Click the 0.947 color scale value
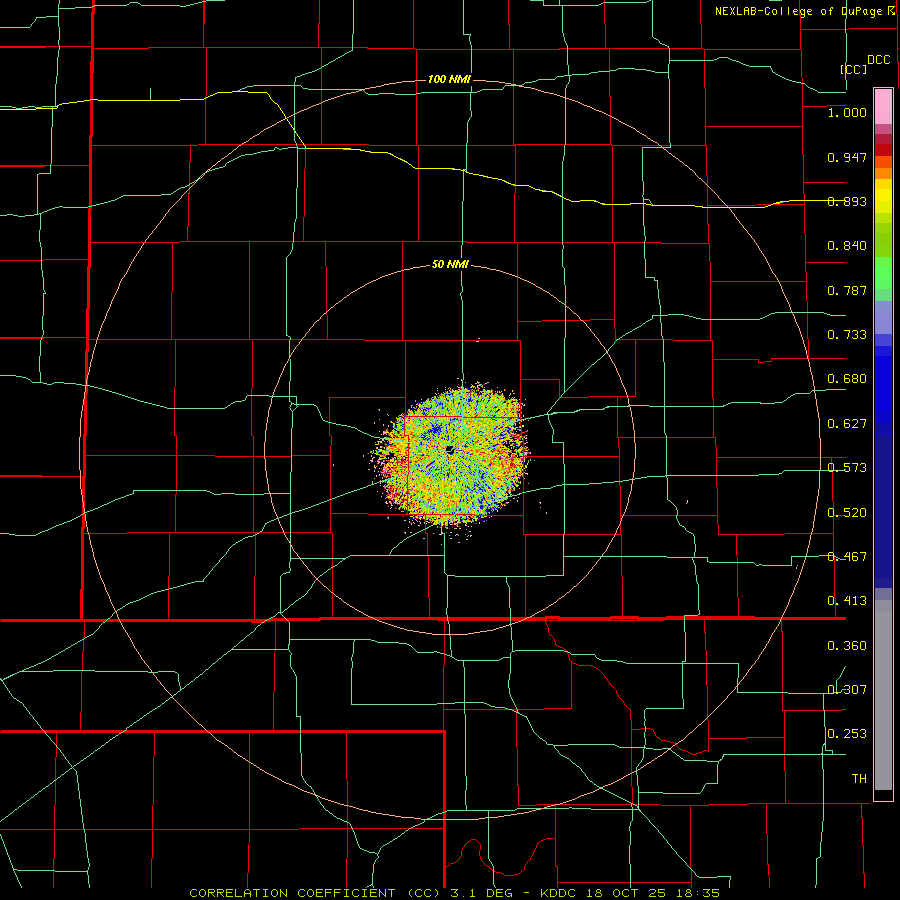The image size is (900, 900). (x=847, y=157)
